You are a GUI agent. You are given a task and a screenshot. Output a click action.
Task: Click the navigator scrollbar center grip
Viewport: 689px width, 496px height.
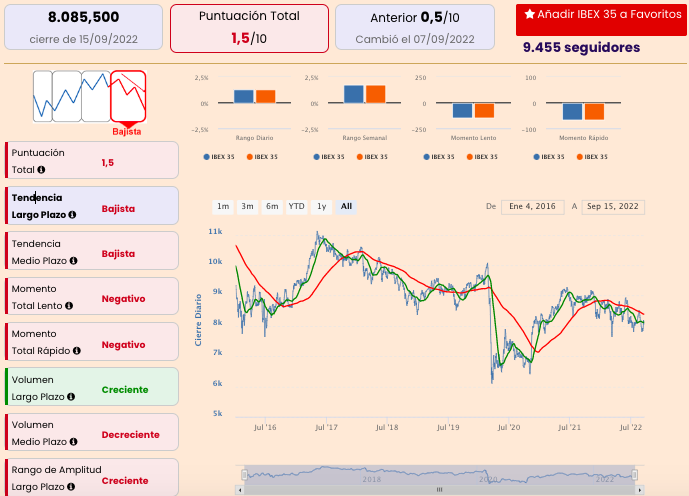[x=439, y=489]
